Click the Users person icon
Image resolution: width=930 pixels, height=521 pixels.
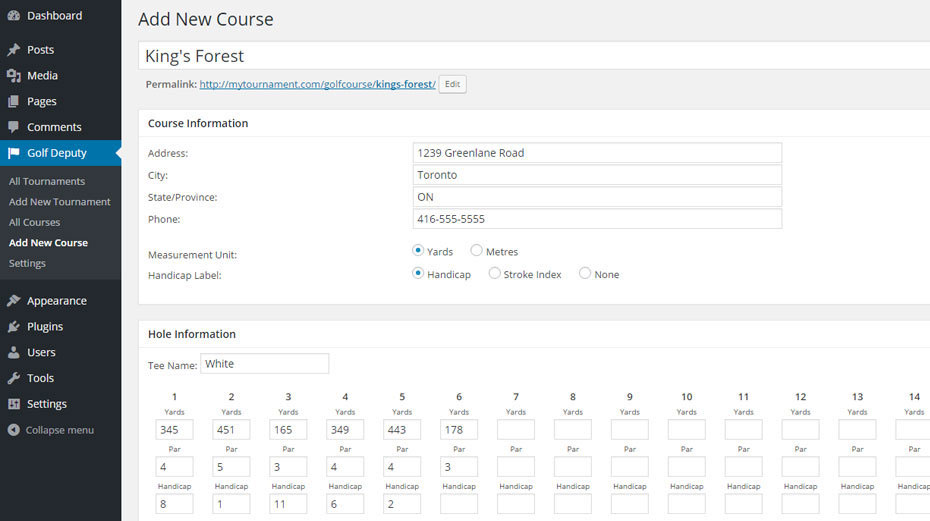click(14, 352)
